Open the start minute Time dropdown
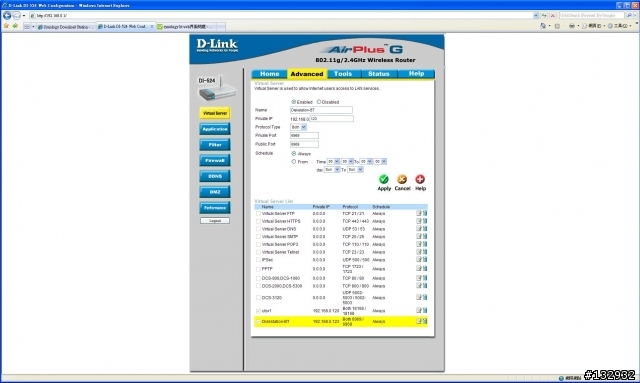 point(347,161)
